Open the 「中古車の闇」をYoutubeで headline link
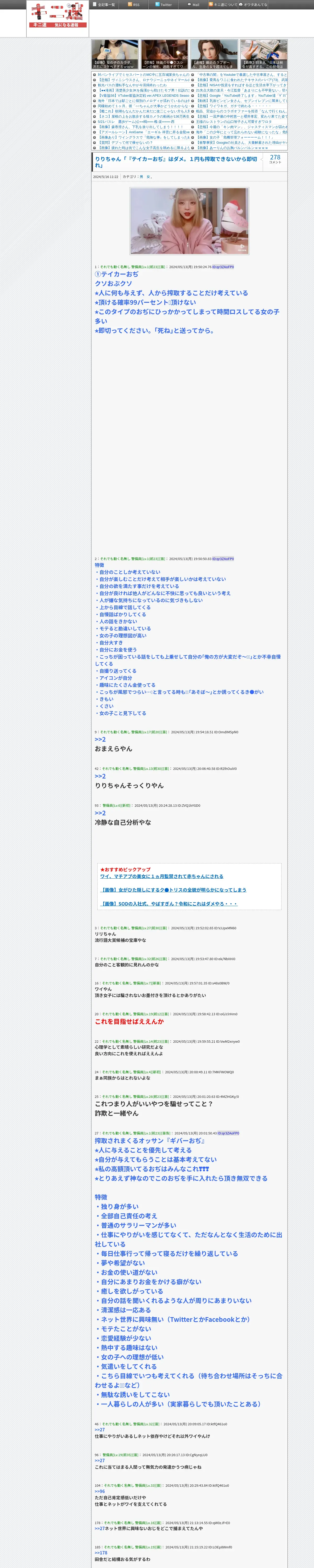This screenshot has width=314, height=1568. [242, 75]
